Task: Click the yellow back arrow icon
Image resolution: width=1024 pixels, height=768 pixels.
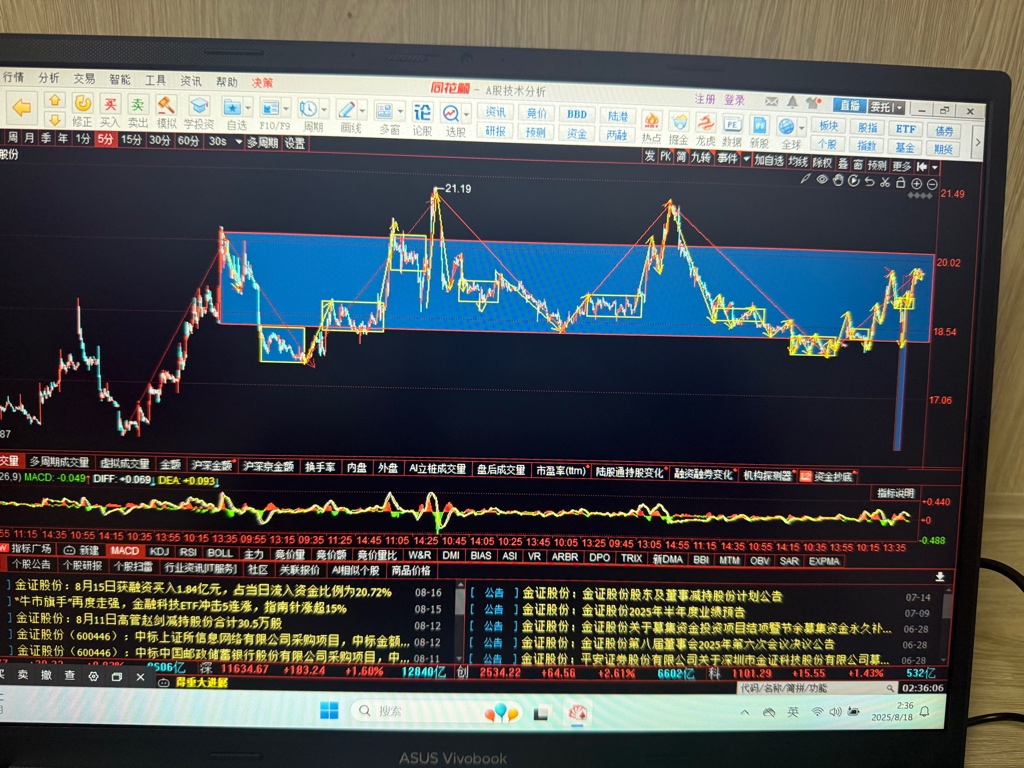Action: click(x=22, y=106)
